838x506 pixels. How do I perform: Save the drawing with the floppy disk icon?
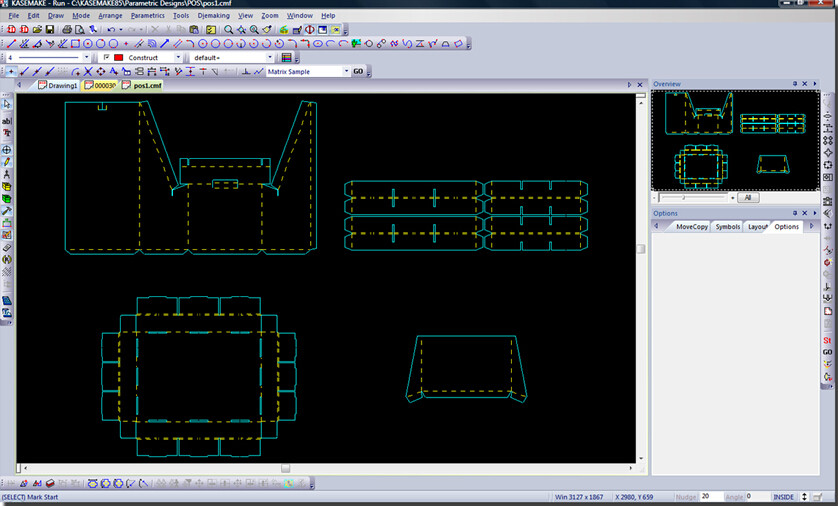click(x=50, y=29)
